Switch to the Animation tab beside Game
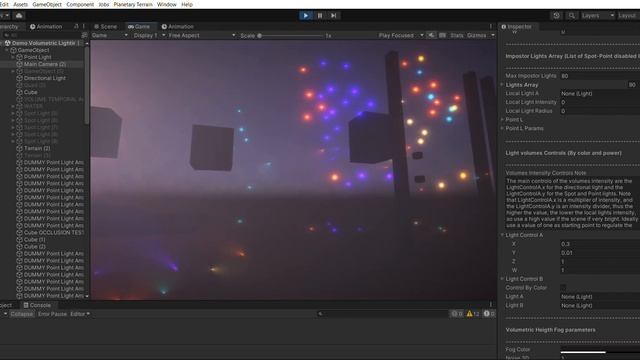Image resolution: width=640 pixels, height=360 pixels. [177, 27]
